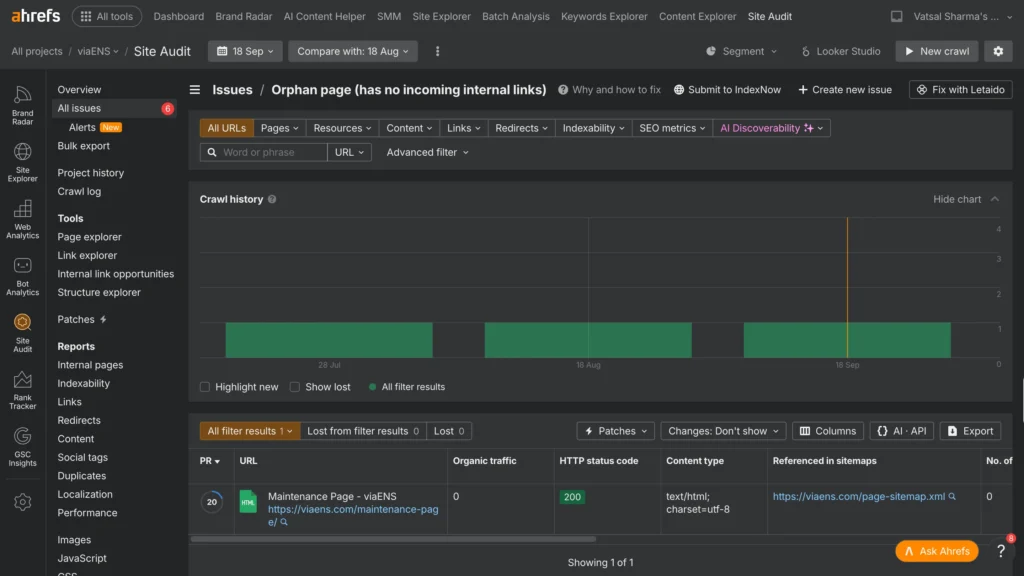Select the All URLs tab

pyautogui.click(x=227, y=128)
